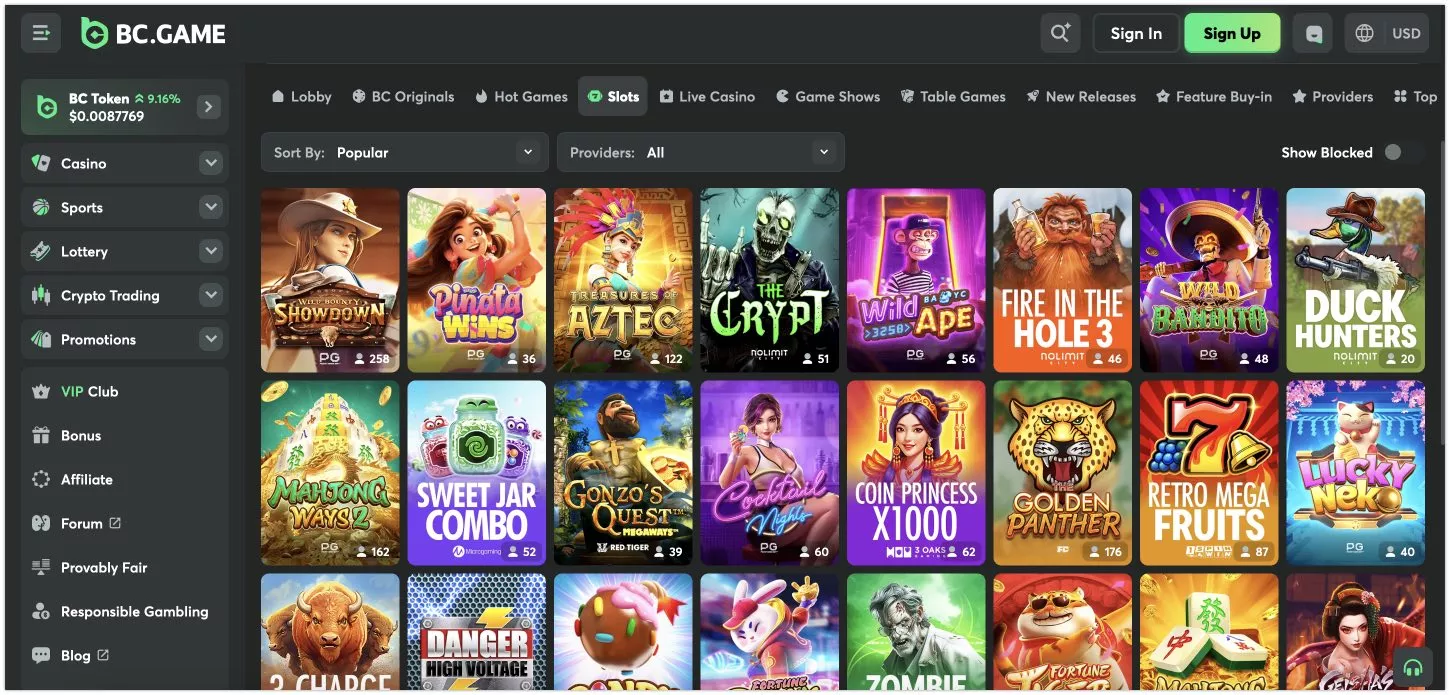Open the chat icon in header
Viewport: 1450px width, 695px height.
click(x=1314, y=33)
